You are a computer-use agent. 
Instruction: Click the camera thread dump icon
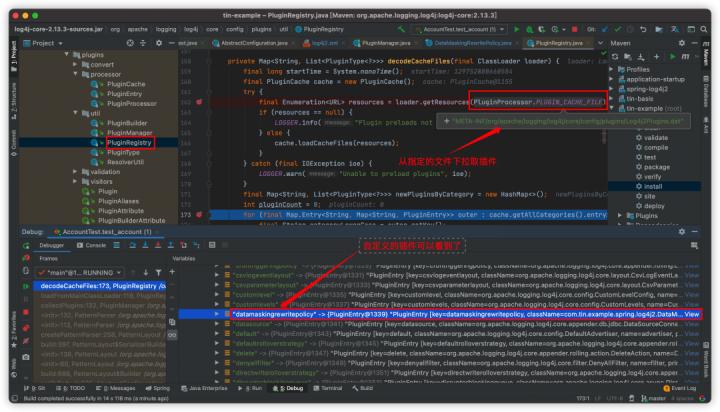[x=26, y=356]
